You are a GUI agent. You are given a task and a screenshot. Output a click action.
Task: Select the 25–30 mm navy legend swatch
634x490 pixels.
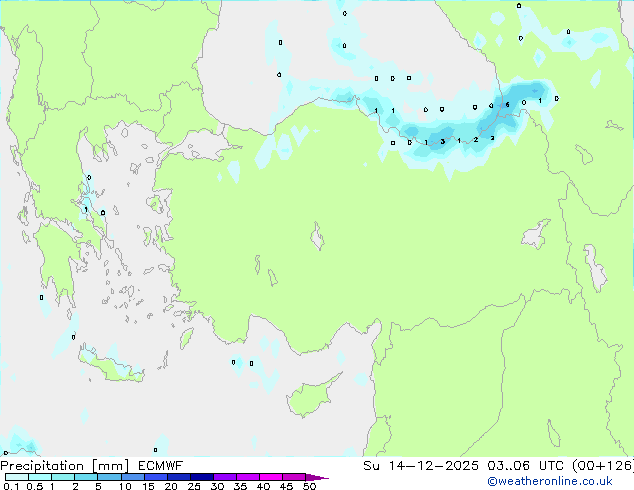pyautogui.click(x=202, y=477)
